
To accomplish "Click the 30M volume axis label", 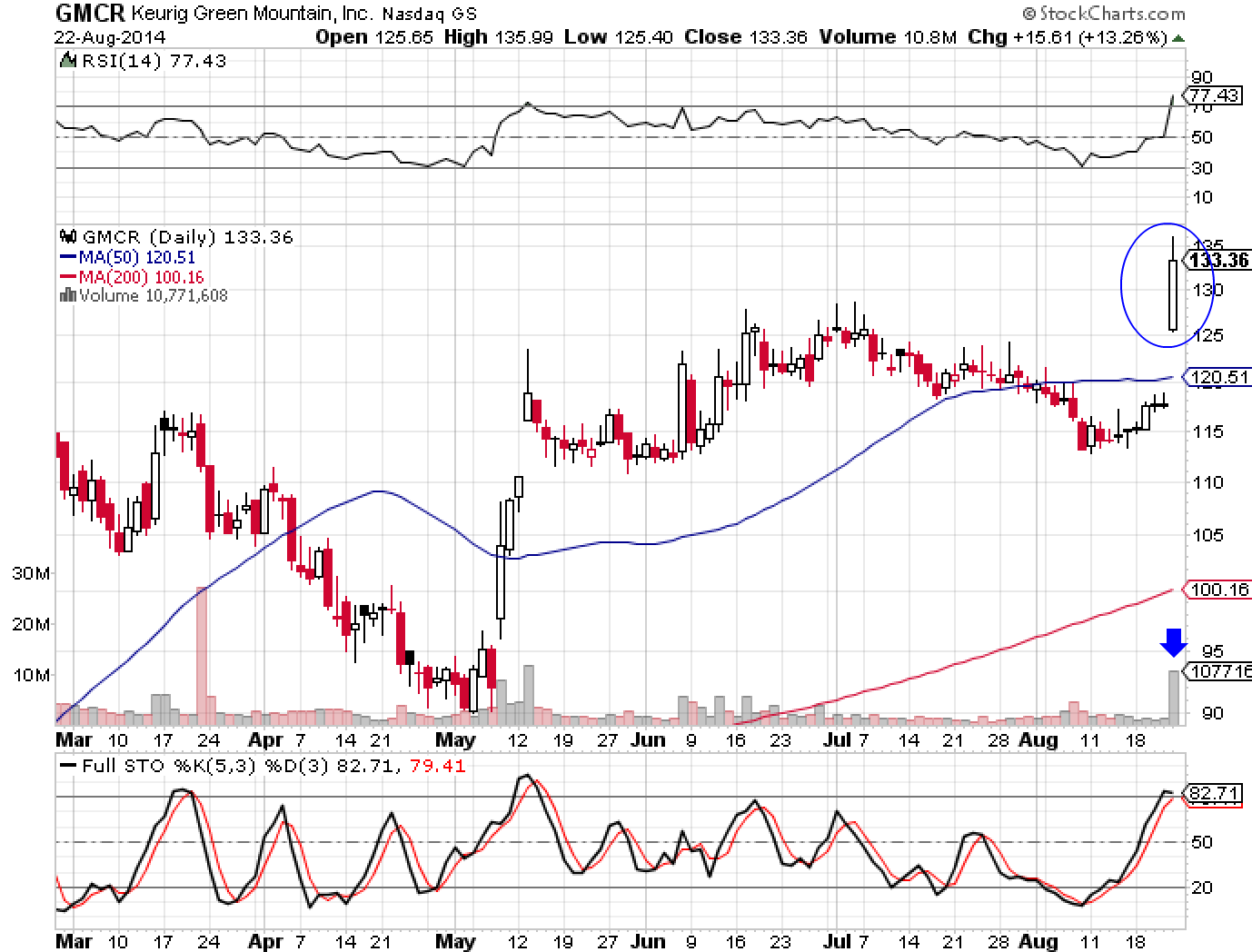I will (31, 573).
